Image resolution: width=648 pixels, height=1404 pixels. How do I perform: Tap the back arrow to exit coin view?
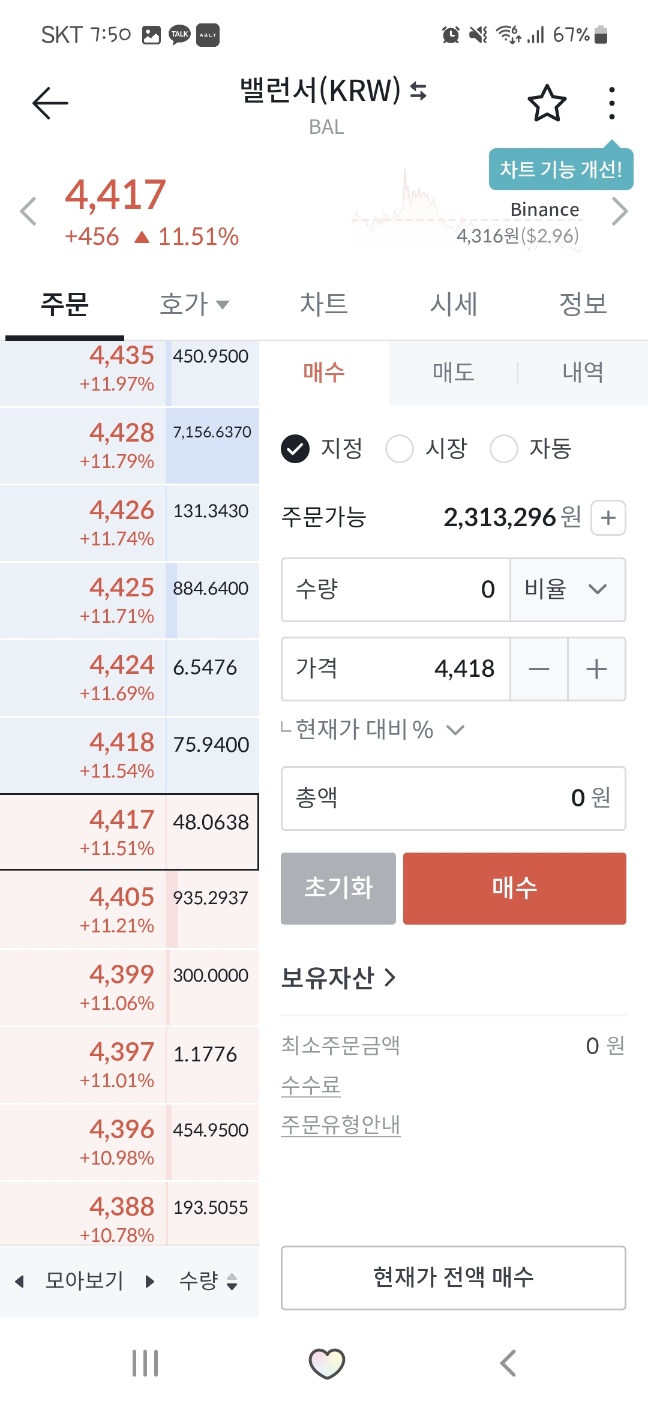[x=48, y=103]
